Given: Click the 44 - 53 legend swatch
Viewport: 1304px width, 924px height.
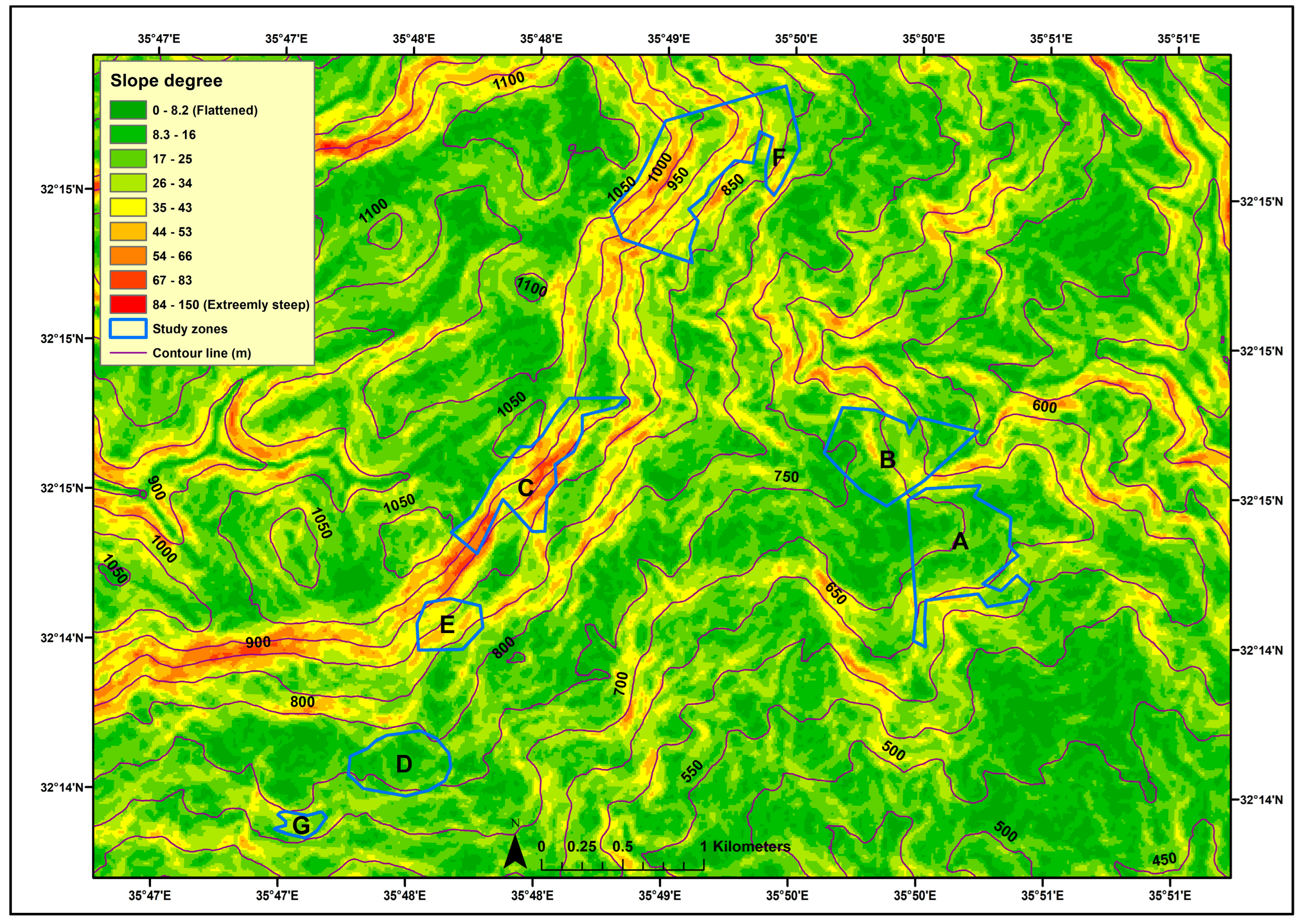Looking at the screenshot, I should click(128, 231).
